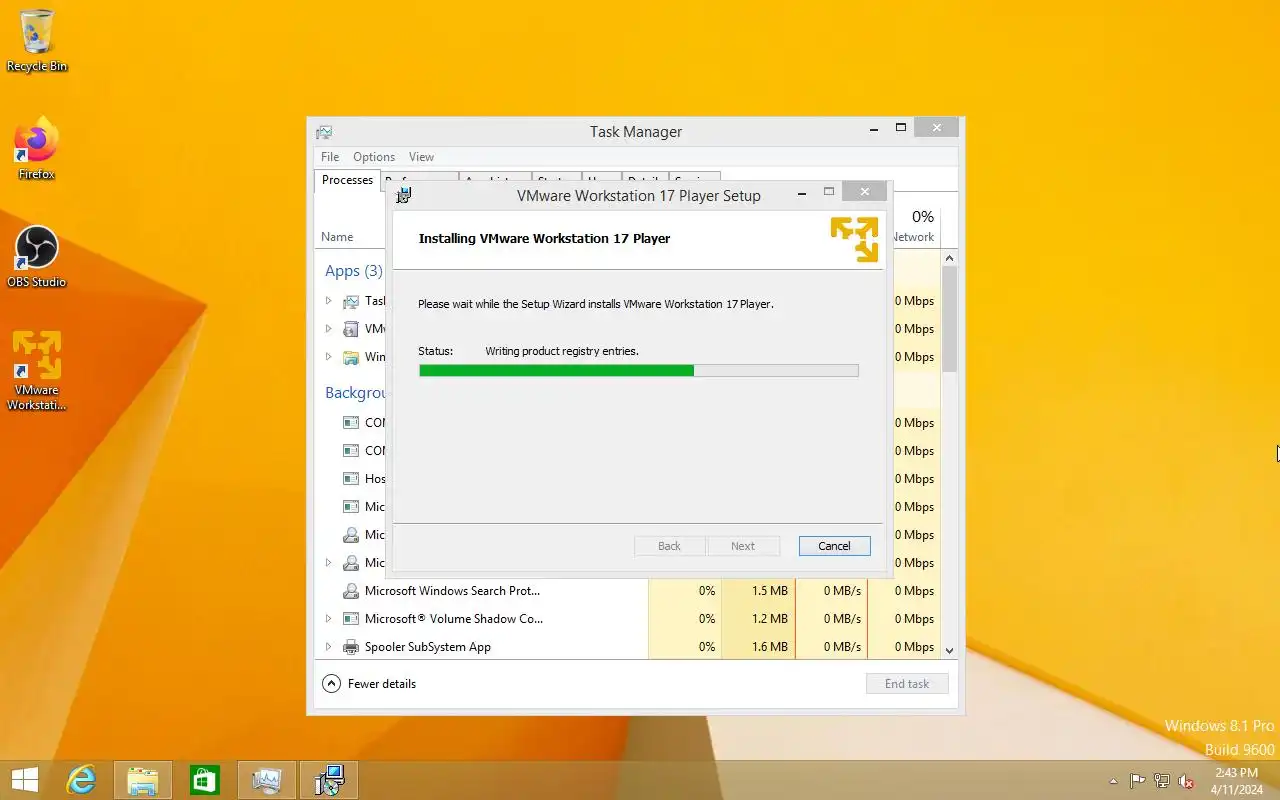Image resolution: width=1280 pixels, height=800 pixels.
Task: Click the Microsoft Volume Shadow Co icon
Action: click(351, 619)
